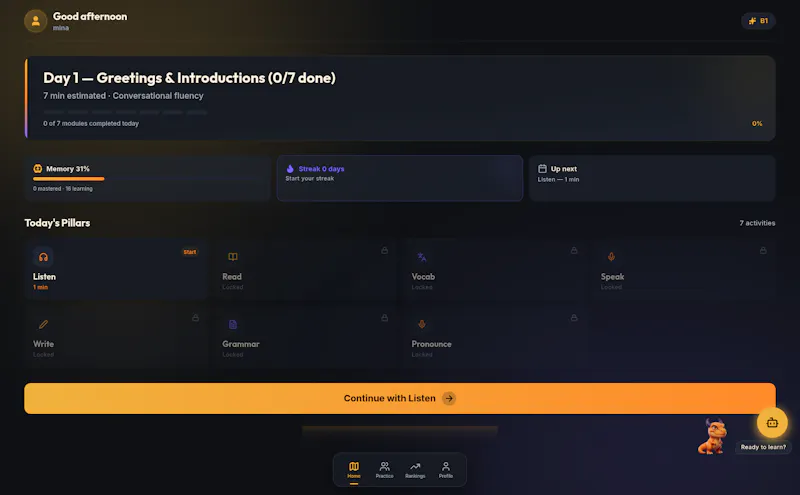Click the dragon mascot character
The image size is (800, 495).
pyautogui.click(x=713, y=436)
